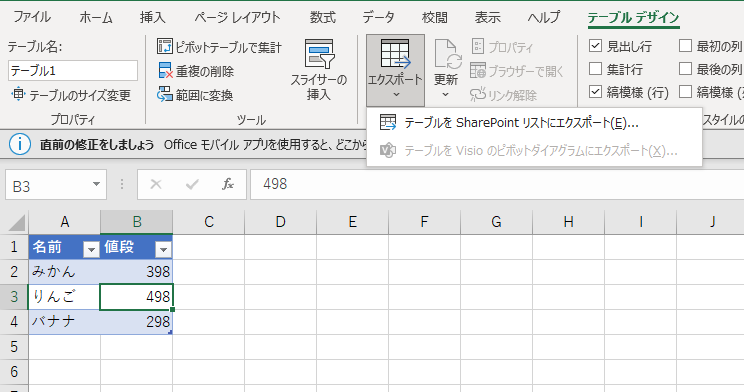Select column H header
Image resolution: width=744 pixels, height=392 pixels.
pyautogui.click(x=568, y=222)
